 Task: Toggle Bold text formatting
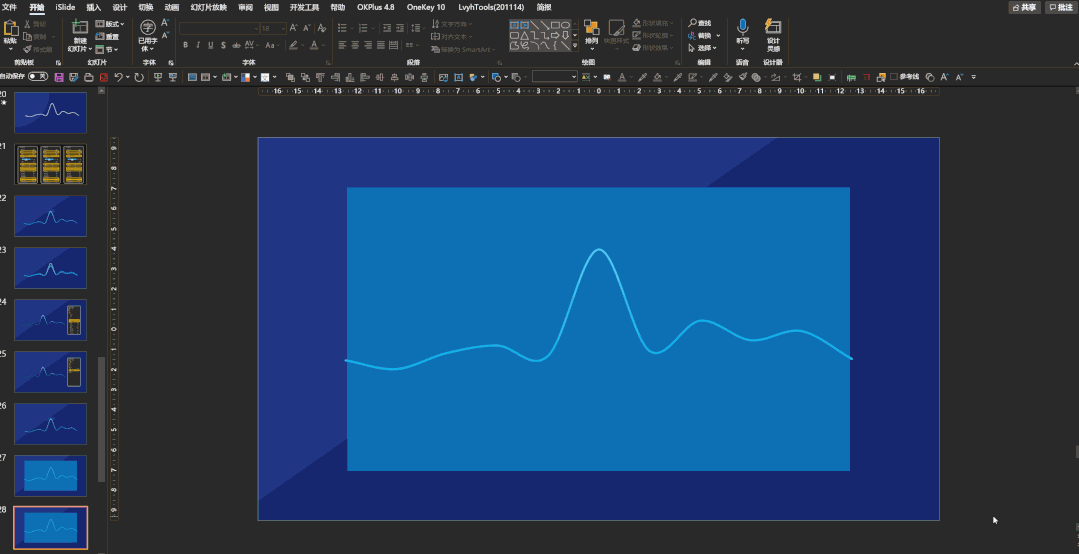185,45
